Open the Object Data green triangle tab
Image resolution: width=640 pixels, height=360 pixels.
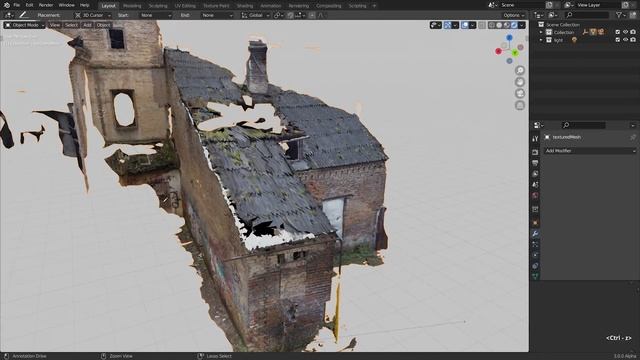click(535, 276)
